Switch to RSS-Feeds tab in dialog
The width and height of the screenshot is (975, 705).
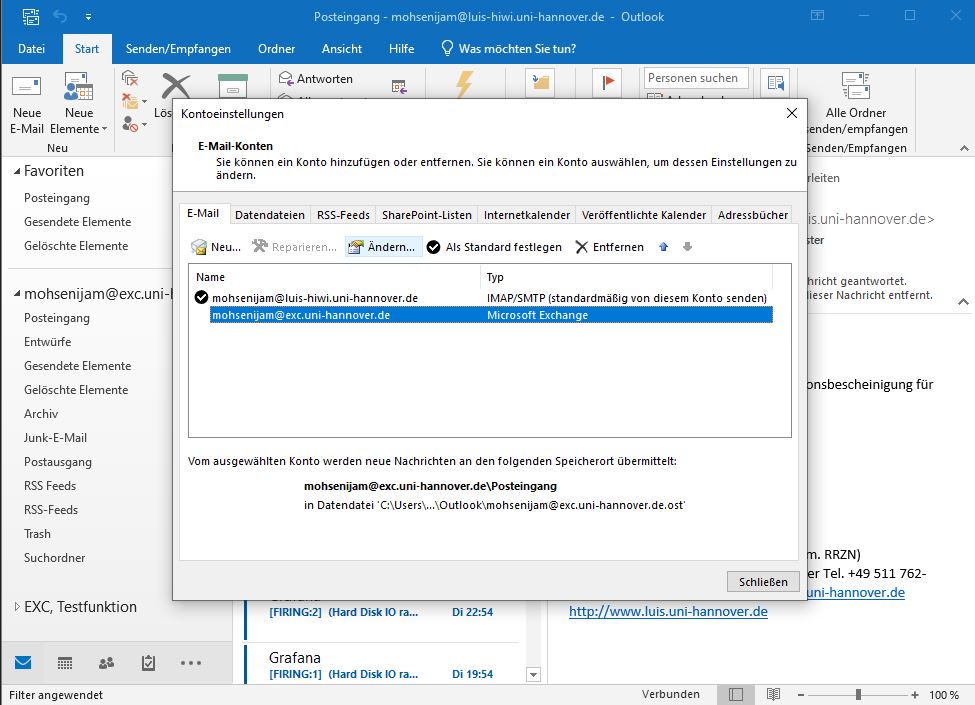343,214
